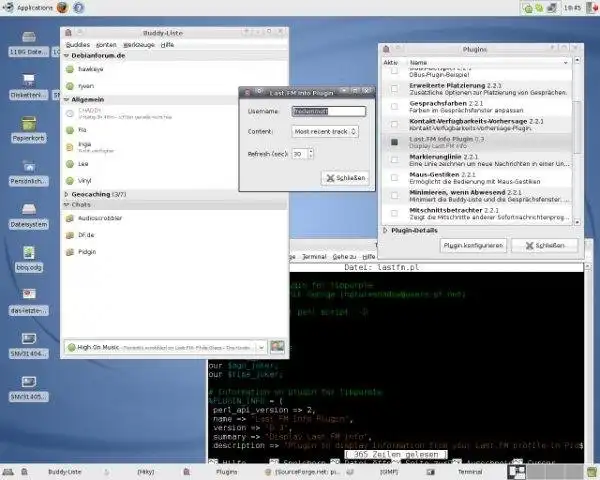This screenshot has height=480, width=600.
Task: Click the trash icon in bottom panel corner
Action: [x=592, y=472]
